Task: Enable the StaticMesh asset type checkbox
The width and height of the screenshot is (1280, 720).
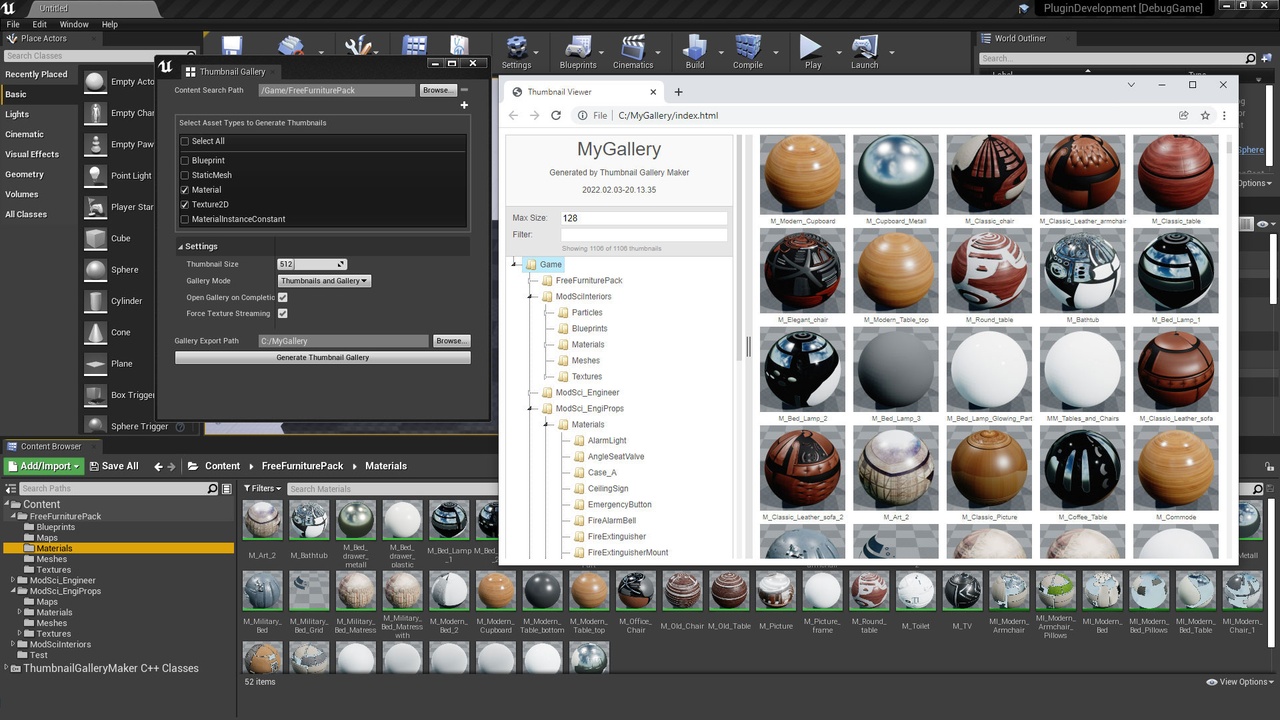Action: (185, 175)
